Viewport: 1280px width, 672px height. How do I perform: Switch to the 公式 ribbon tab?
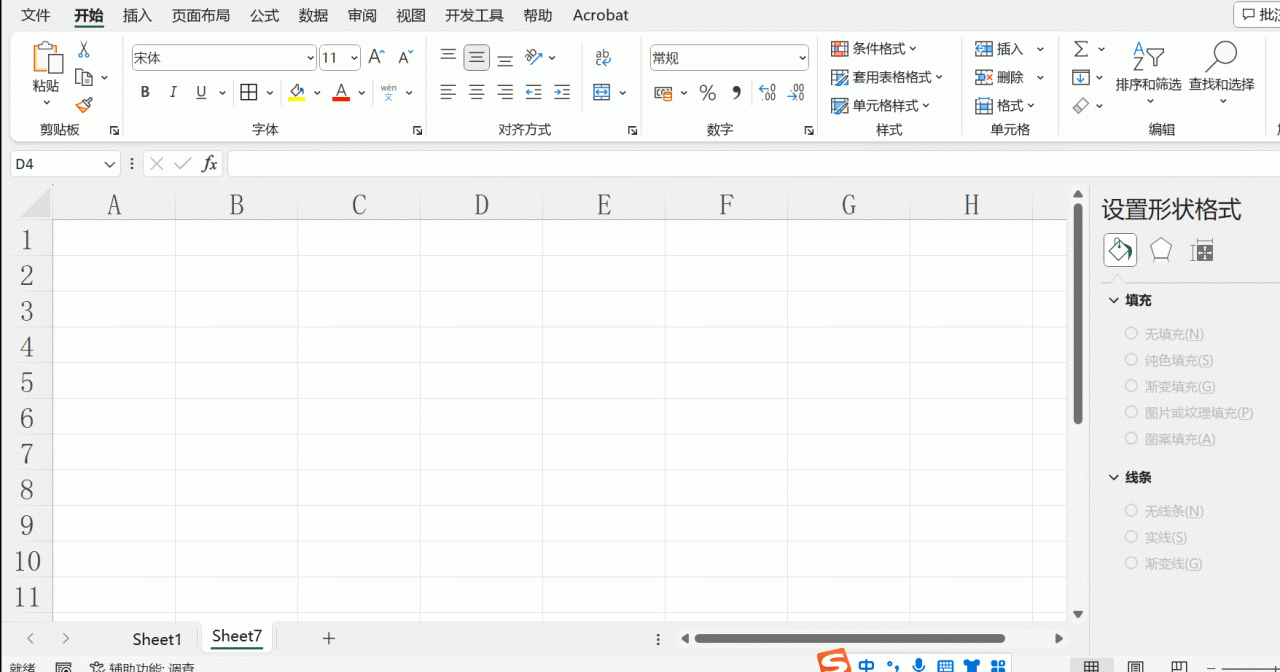(265, 15)
